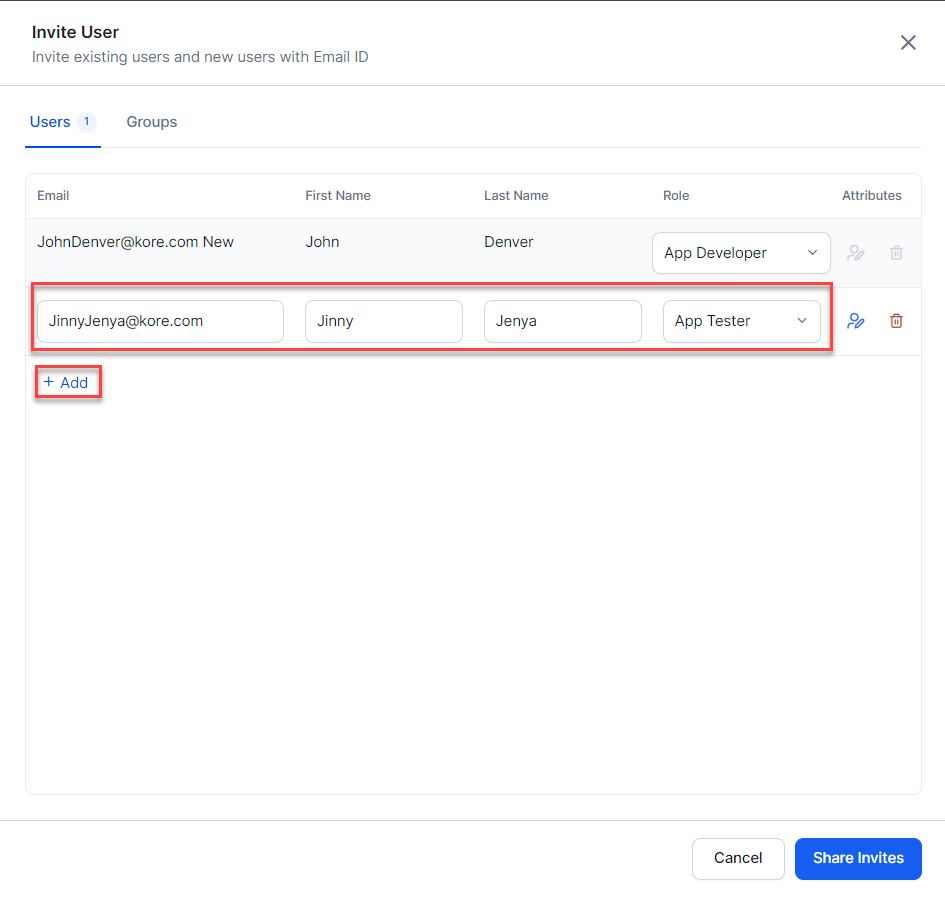Click the Jenya last name field
The image size is (945, 903).
point(562,321)
